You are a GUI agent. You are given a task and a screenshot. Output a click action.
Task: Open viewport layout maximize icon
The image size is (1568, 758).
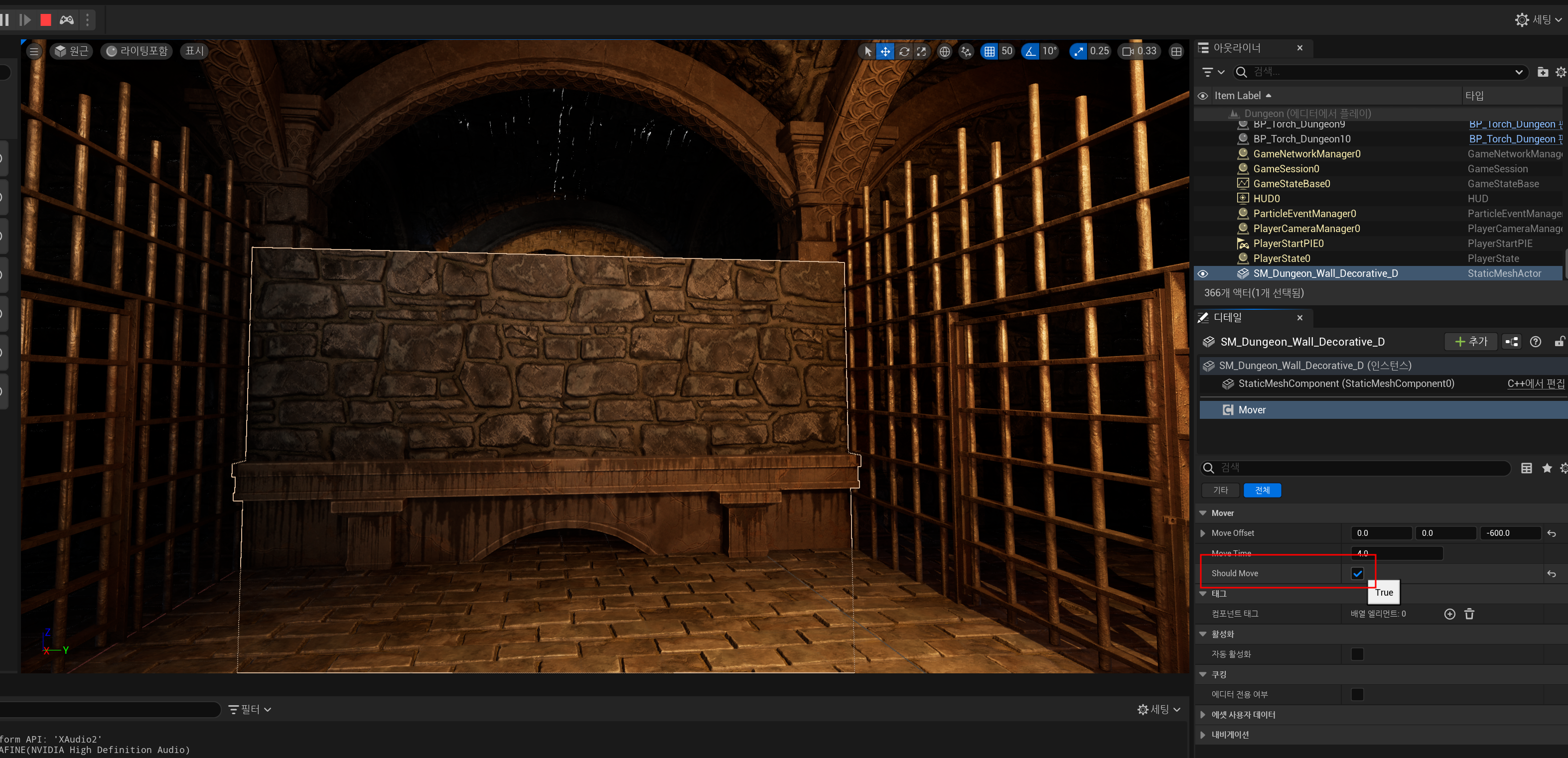(1176, 52)
